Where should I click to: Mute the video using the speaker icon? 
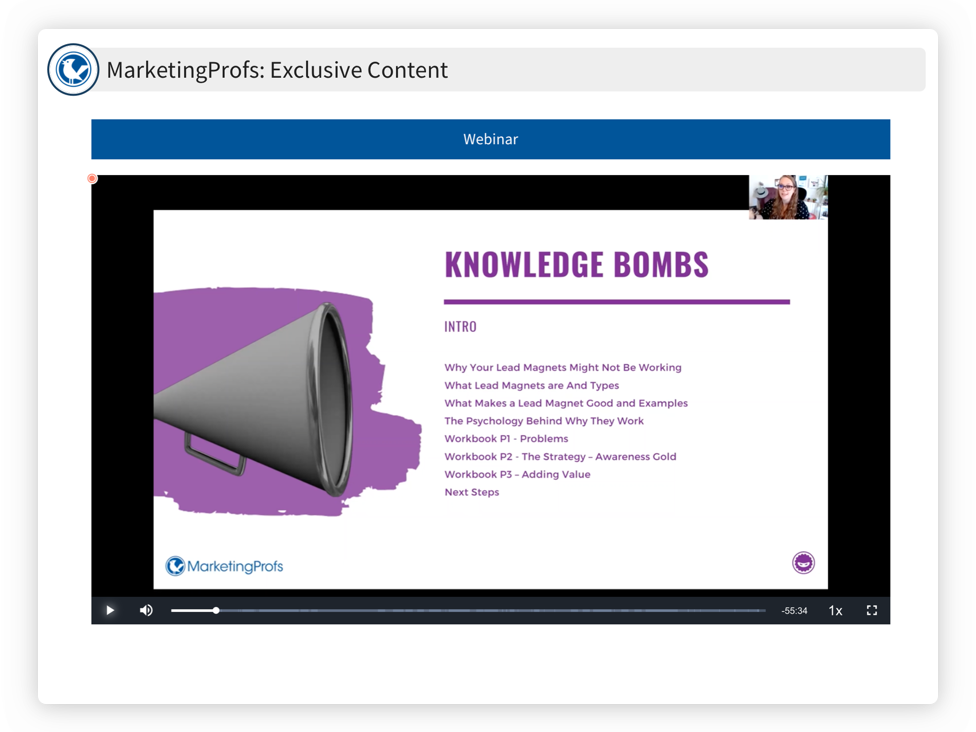[146, 610]
